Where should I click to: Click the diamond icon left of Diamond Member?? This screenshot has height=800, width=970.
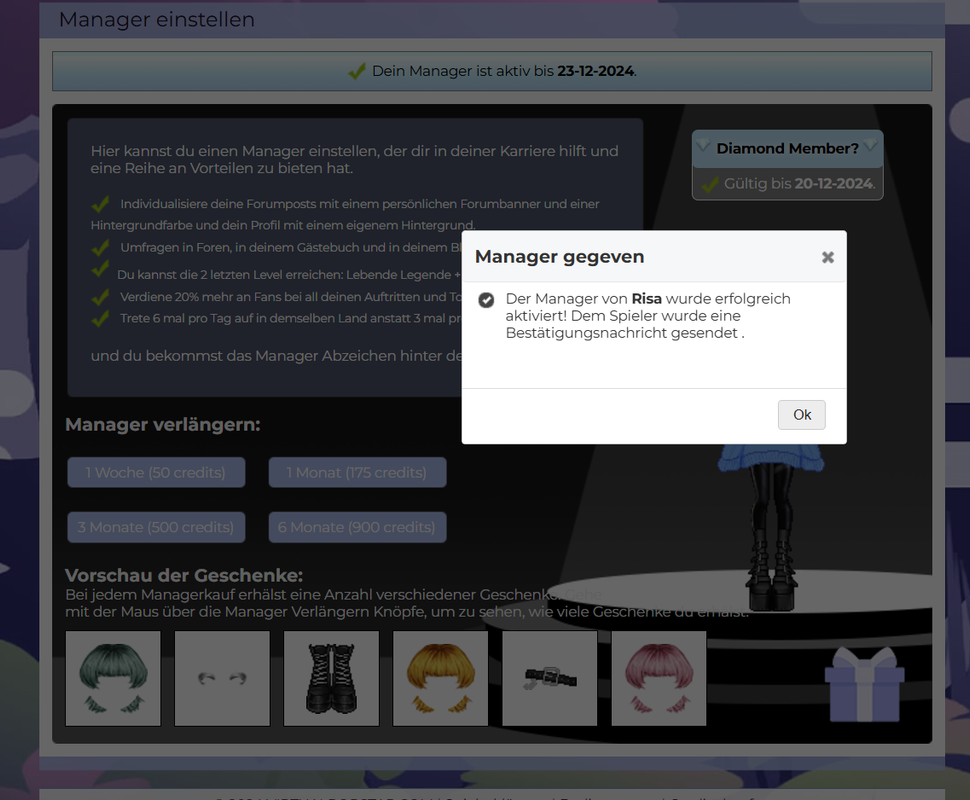coord(703,146)
